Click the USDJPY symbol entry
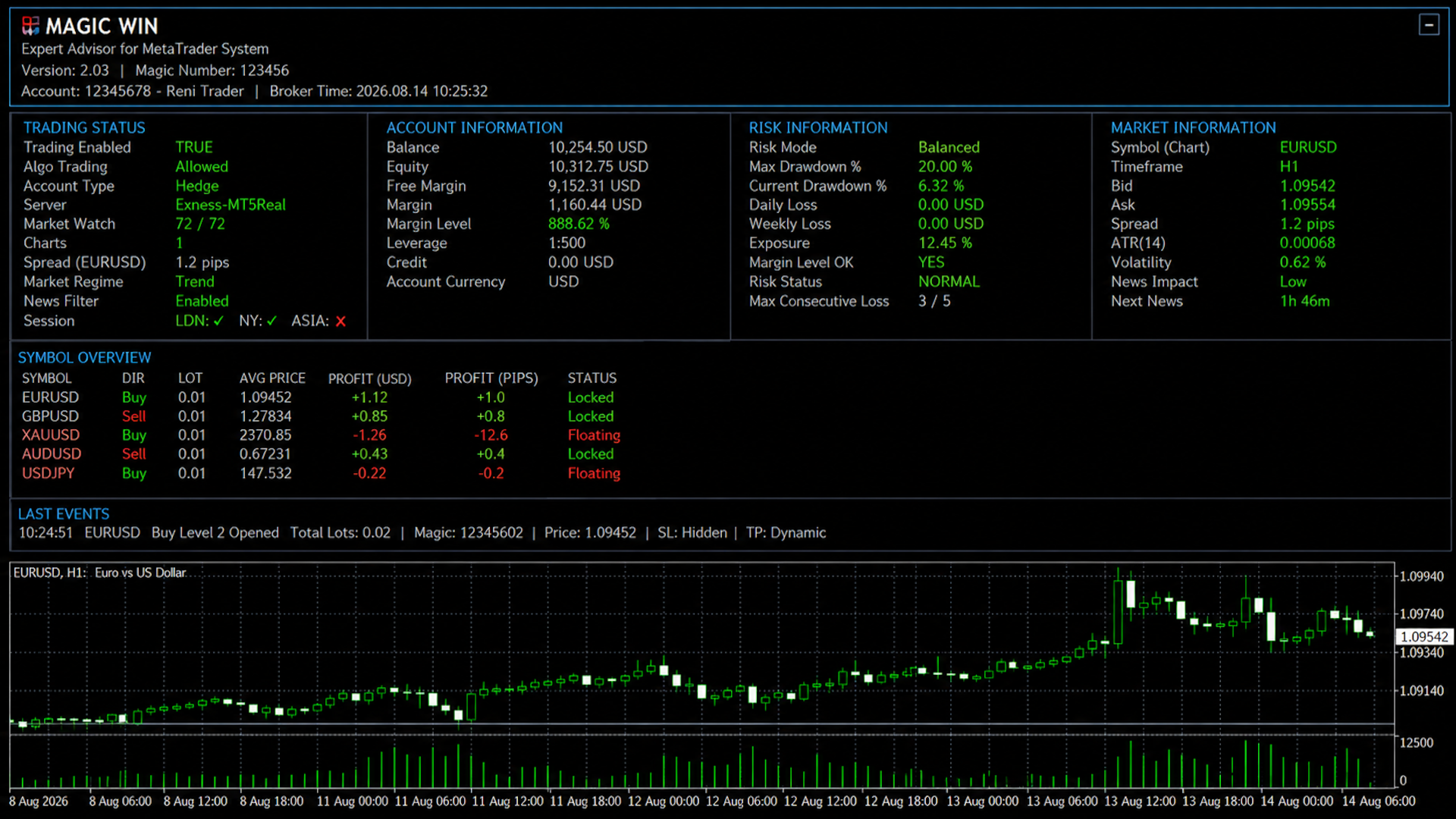Image resolution: width=1456 pixels, height=819 pixels. click(x=48, y=473)
